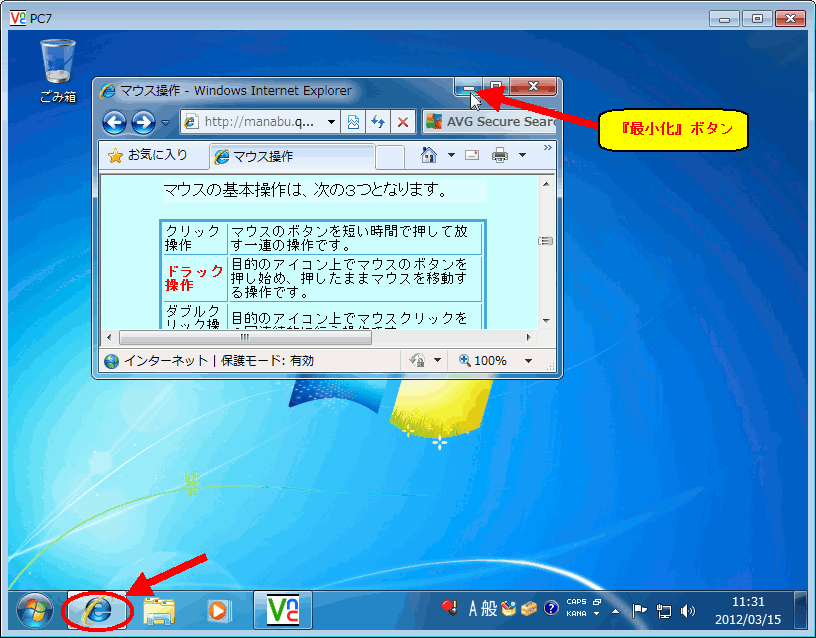This screenshot has width=816, height=638.
Task: Refresh the current webpage
Action: 380,122
